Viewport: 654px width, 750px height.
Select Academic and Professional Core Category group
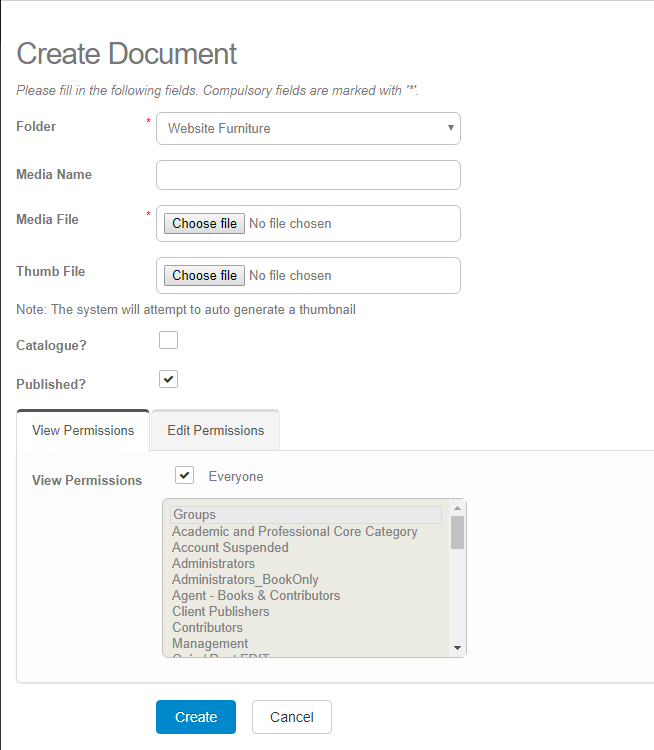[294, 531]
